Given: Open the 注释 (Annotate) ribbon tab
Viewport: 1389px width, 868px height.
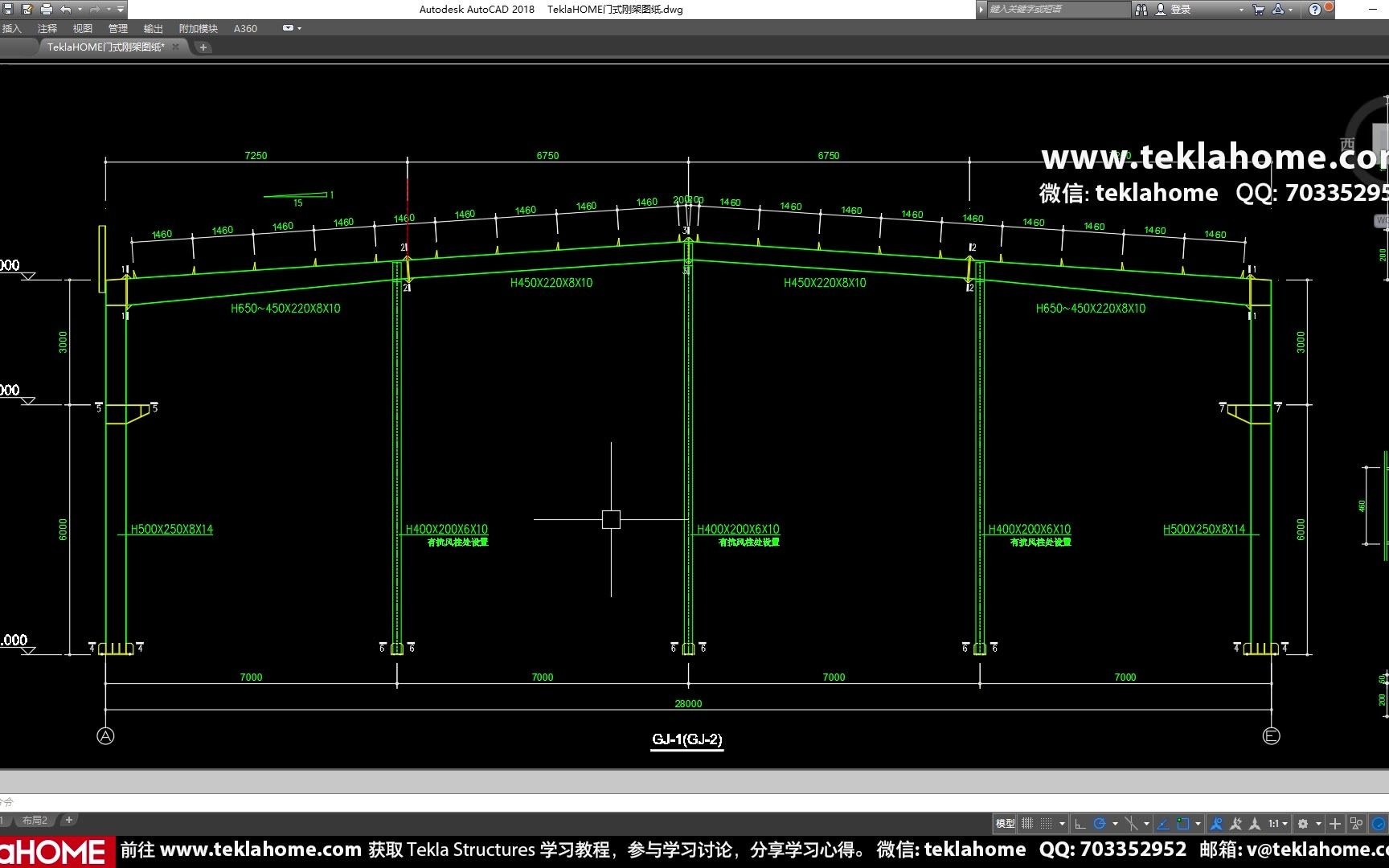Looking at the screenshot, I should pos(47,28).
